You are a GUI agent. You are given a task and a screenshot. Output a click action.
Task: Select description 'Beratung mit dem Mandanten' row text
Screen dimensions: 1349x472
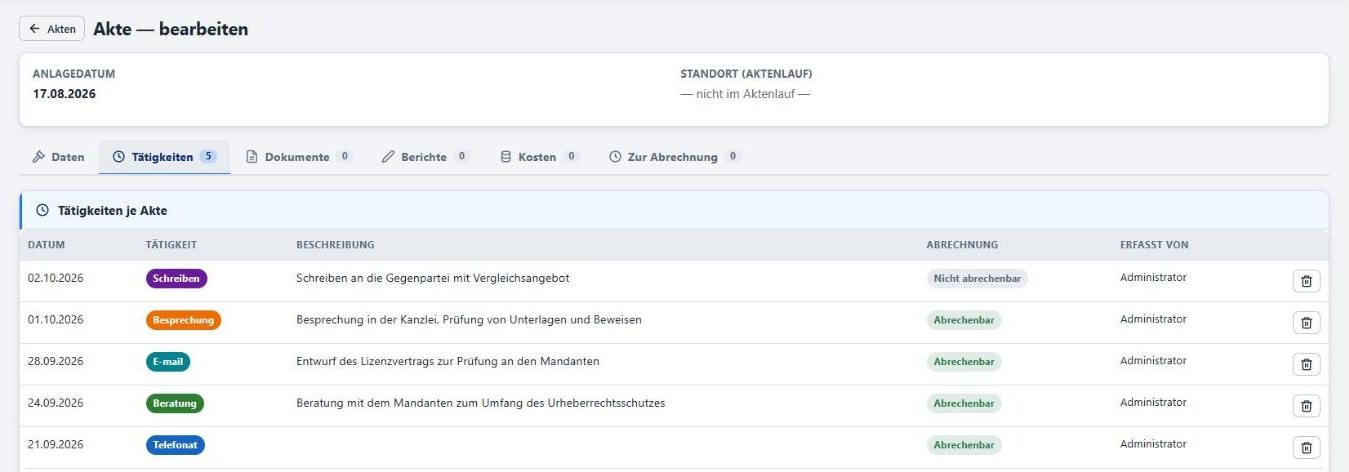pos(480,403)
